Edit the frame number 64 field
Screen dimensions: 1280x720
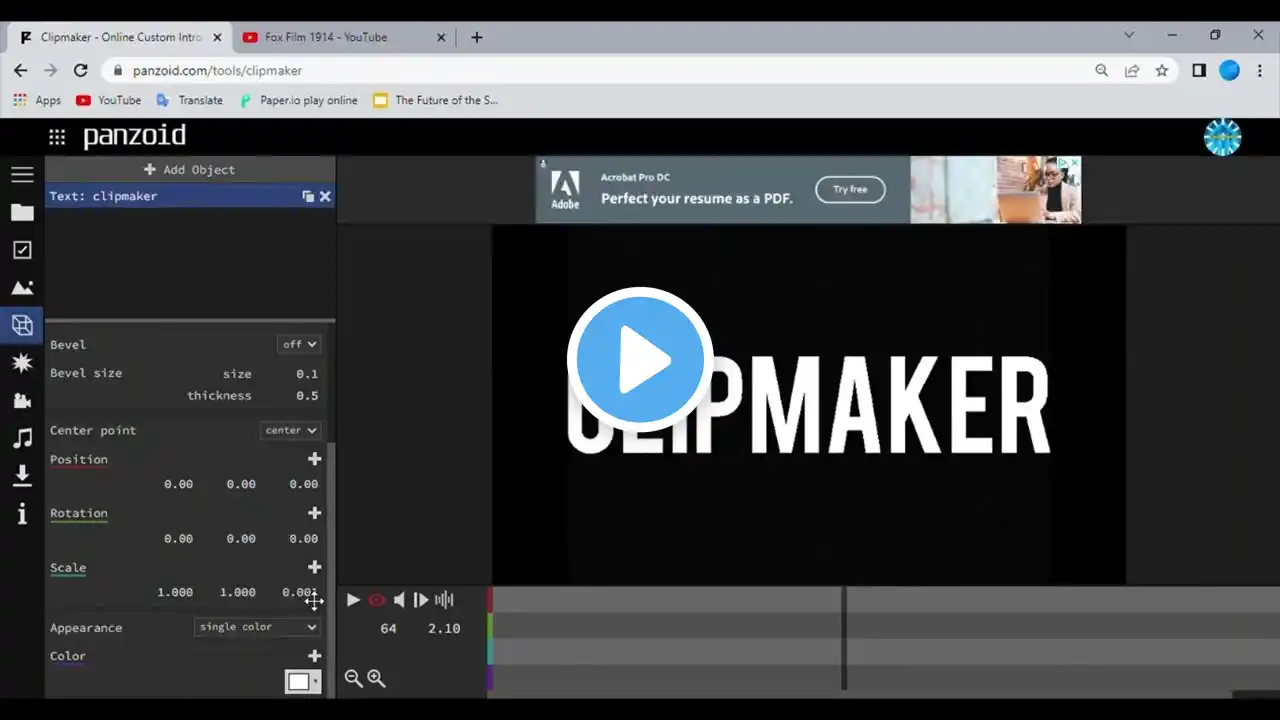click(x=388, y=629)
